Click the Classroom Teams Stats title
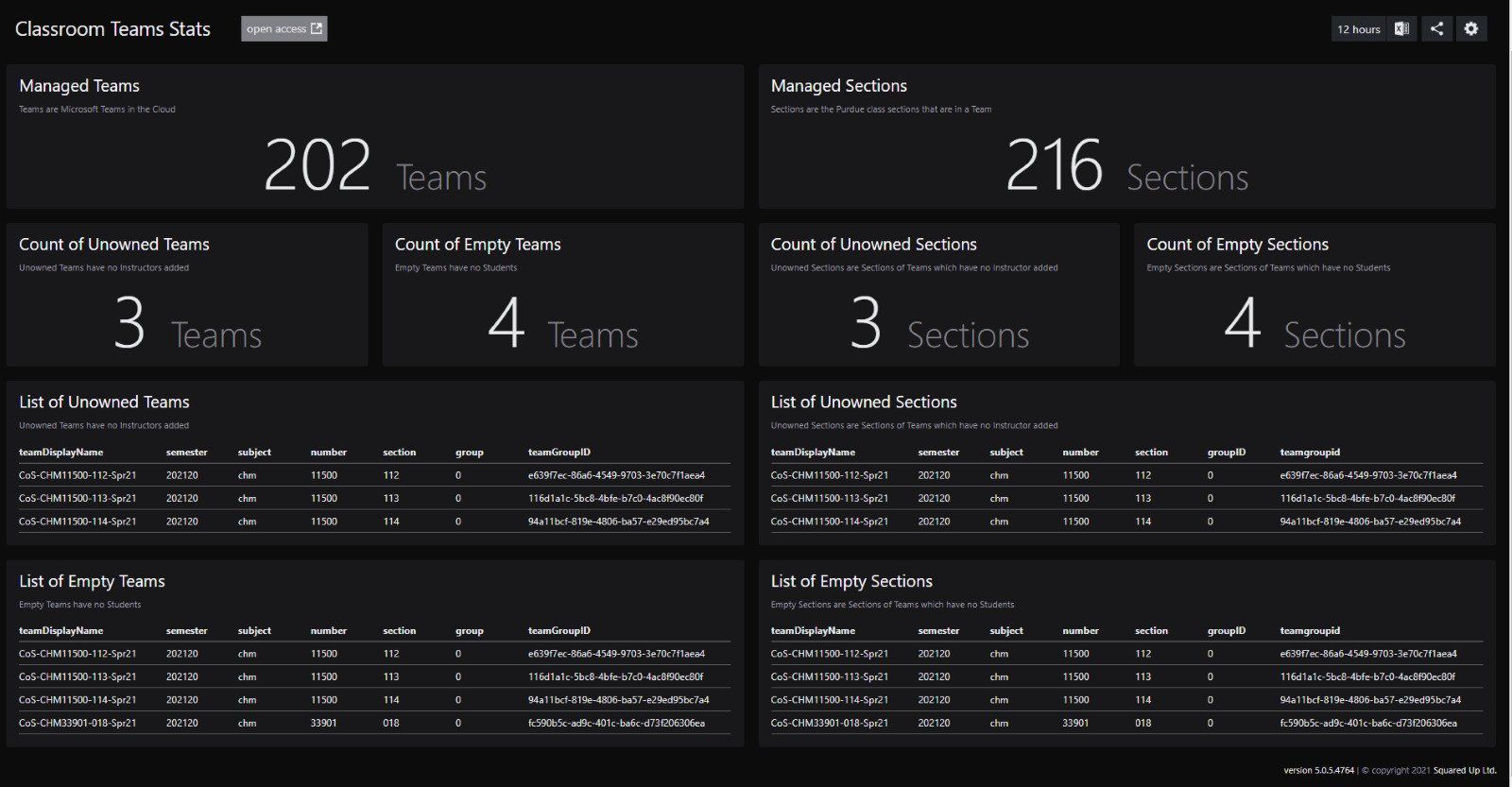Image resolution: width=1512 pixels, height=787 pixels. coord(112,29)
